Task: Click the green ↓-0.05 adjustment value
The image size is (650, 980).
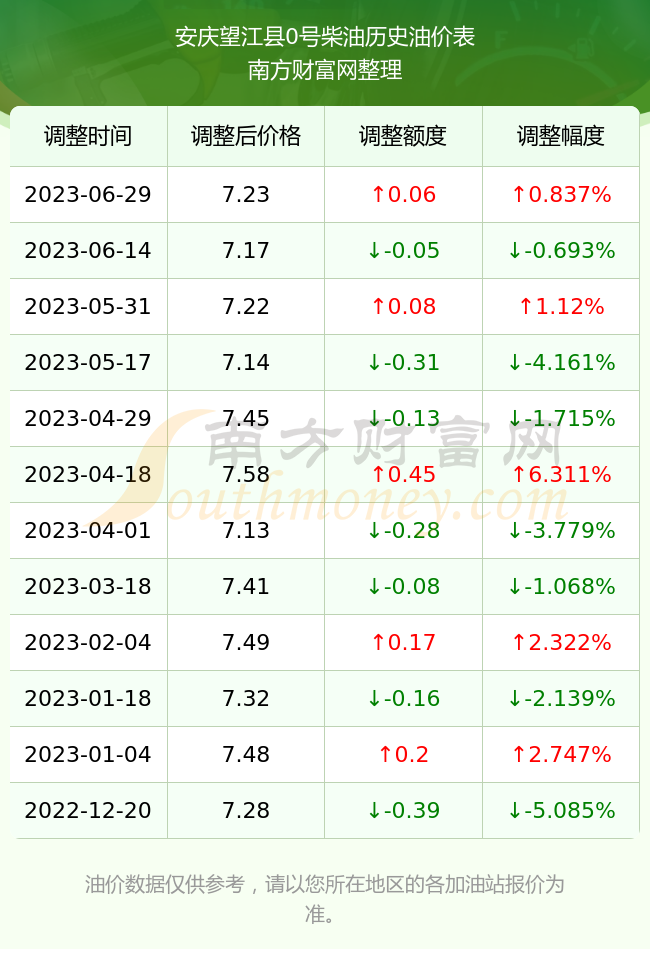Action: click(403, 251)
